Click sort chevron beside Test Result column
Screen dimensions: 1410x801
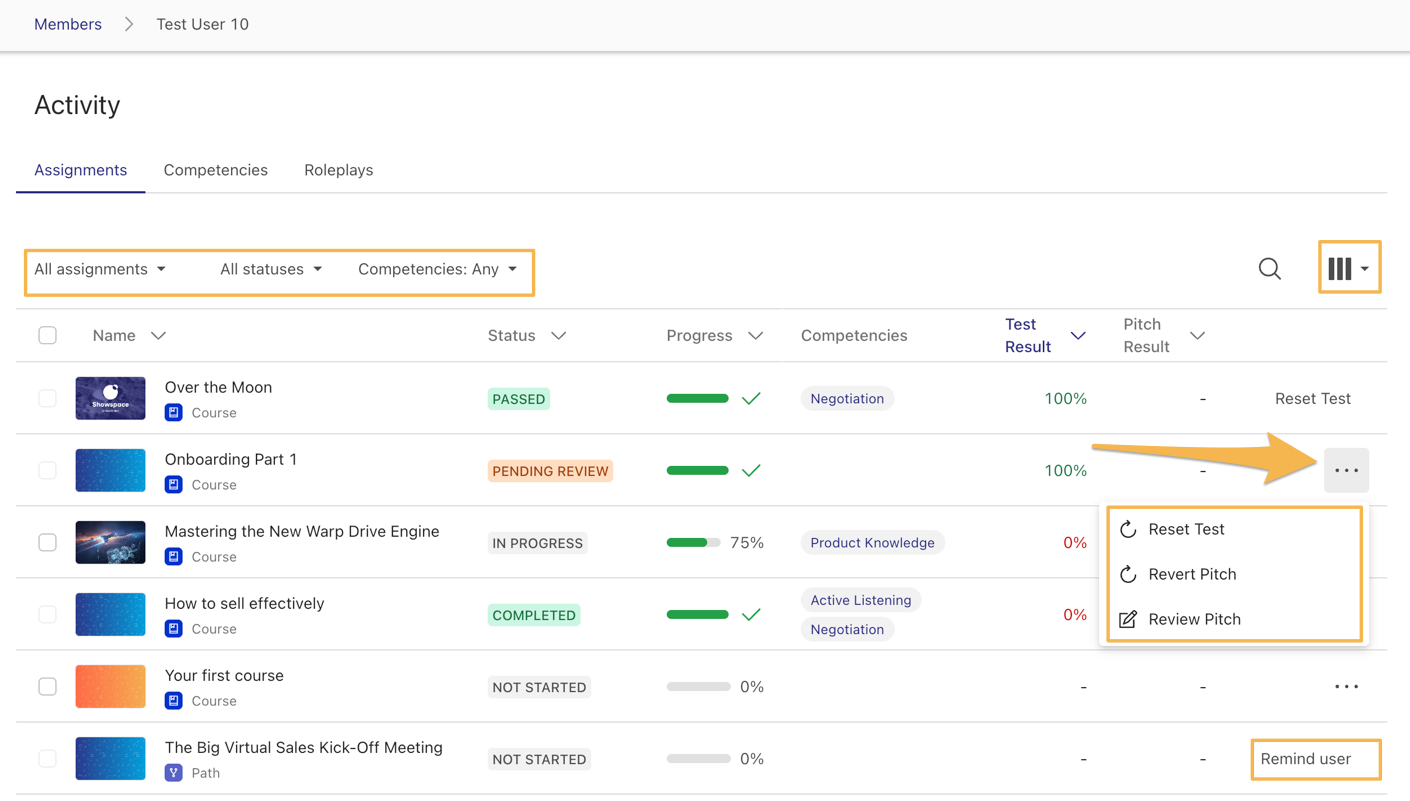[1078, 336]
